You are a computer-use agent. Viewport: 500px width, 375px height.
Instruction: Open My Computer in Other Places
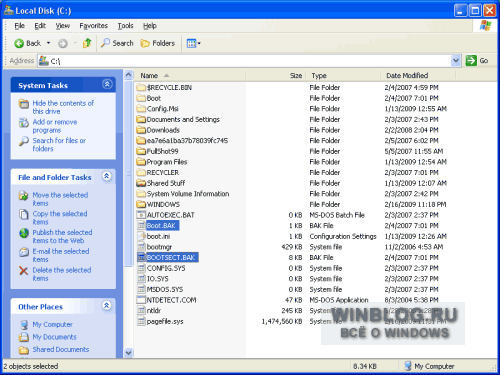(52, 324)
